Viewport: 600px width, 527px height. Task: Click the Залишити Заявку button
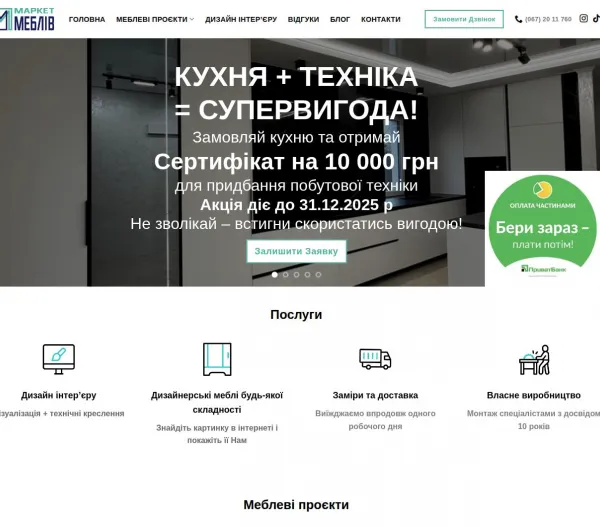point(296,251)
